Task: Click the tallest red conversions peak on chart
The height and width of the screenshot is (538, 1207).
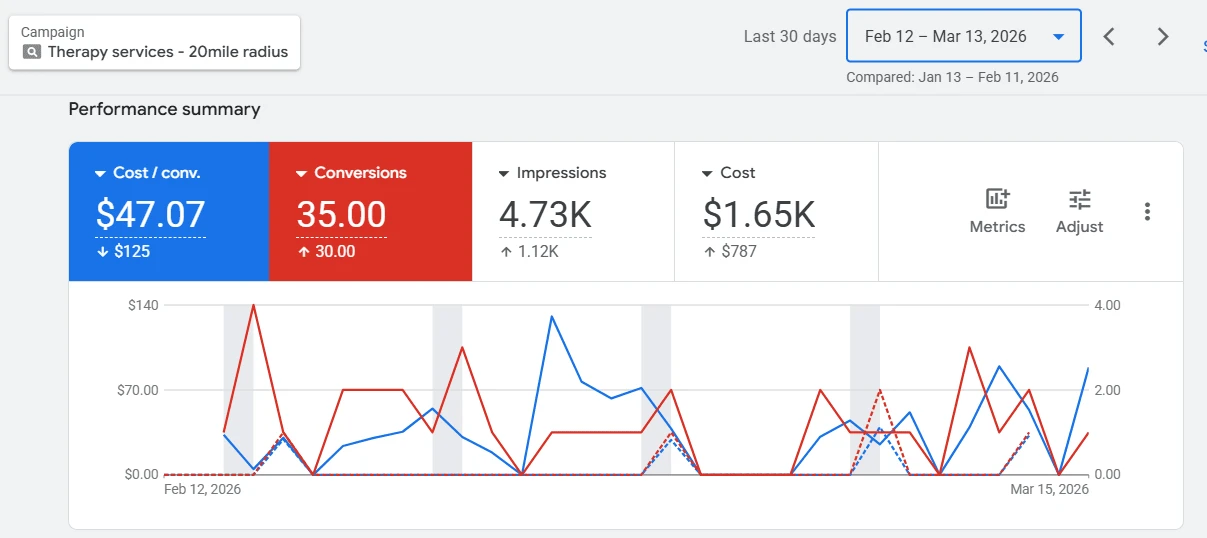Action: [x=253, y=305]
